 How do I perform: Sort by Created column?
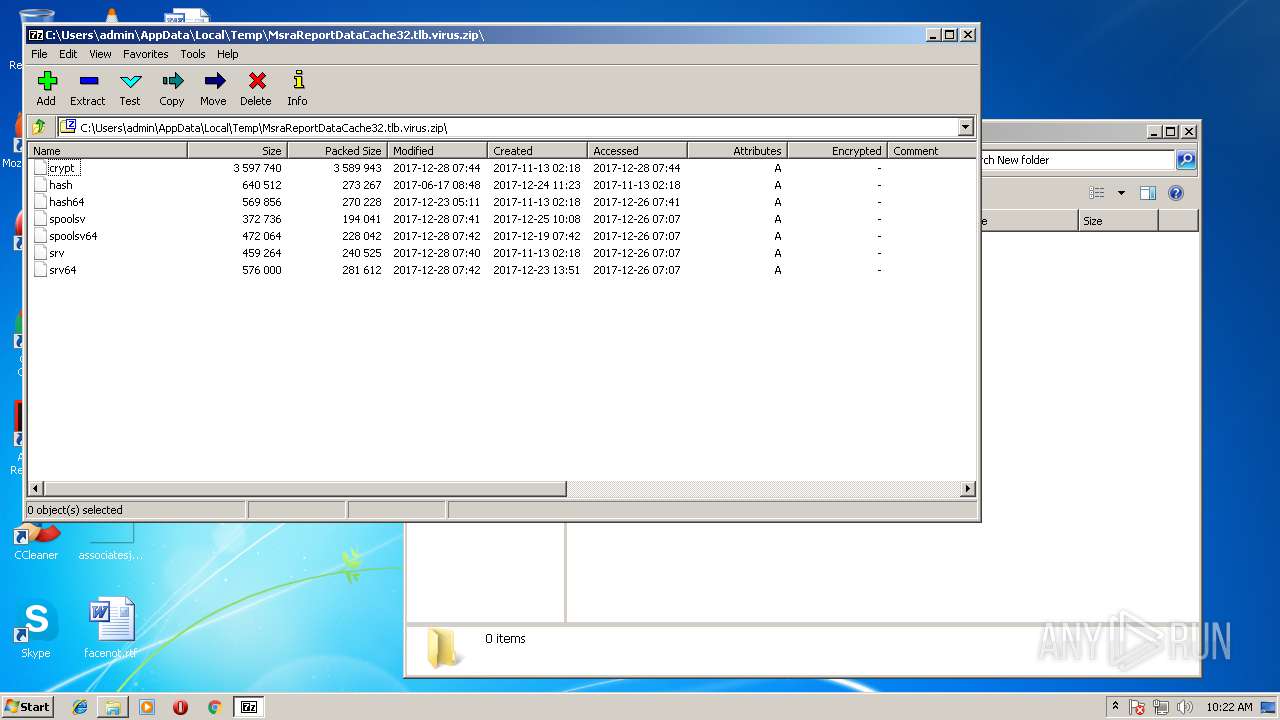pyautogui.click(x=538, y=151)
